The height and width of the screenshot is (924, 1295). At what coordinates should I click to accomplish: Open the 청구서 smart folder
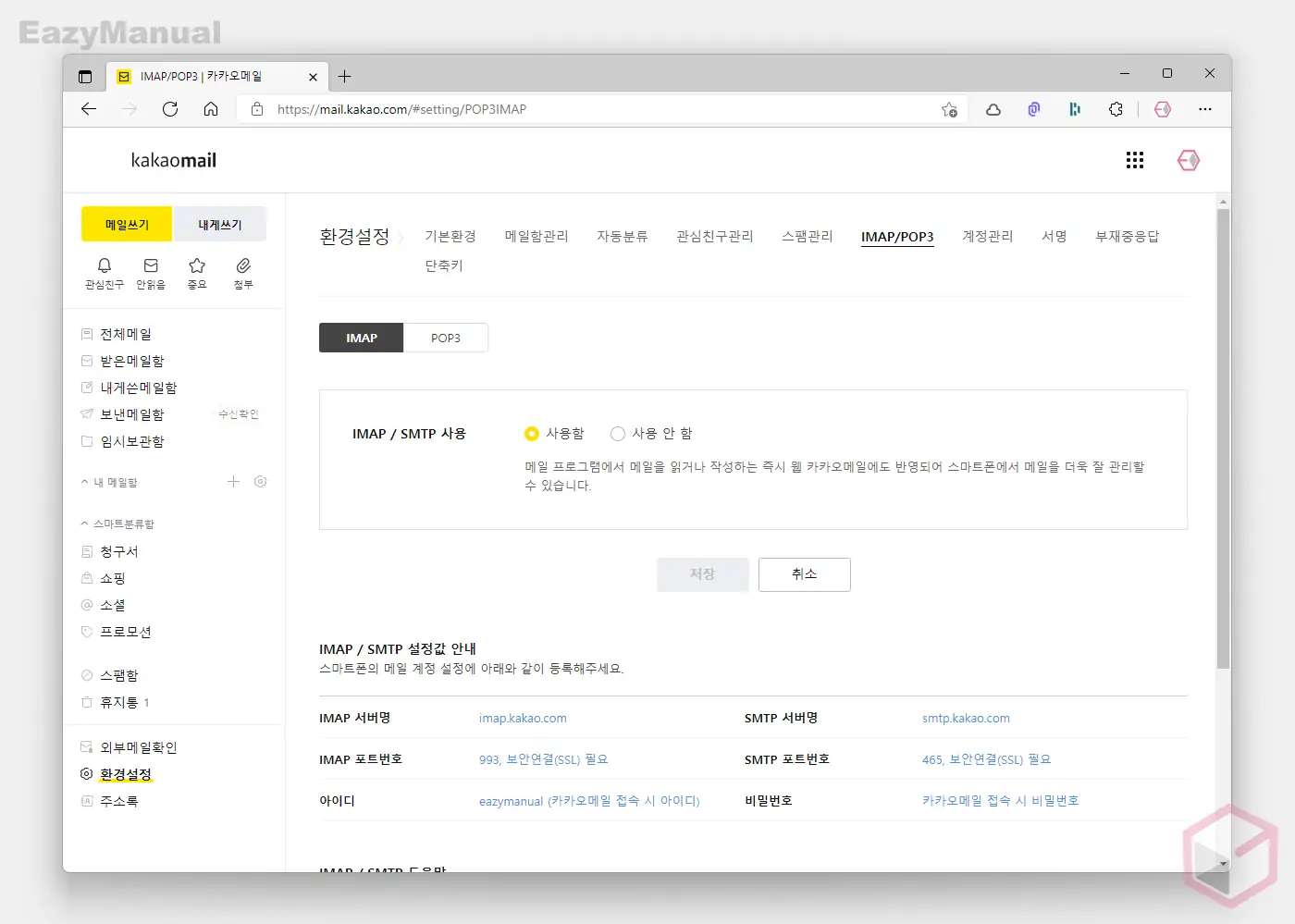point(119,552)
